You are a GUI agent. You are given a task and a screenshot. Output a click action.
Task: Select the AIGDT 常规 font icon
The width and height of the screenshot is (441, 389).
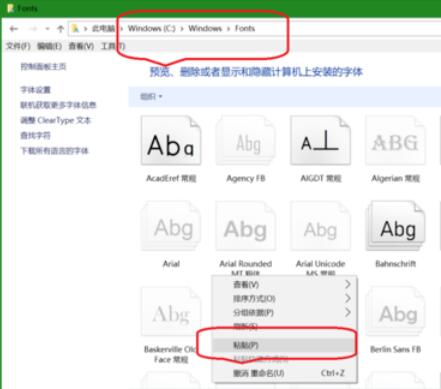[x=321, y=141]
